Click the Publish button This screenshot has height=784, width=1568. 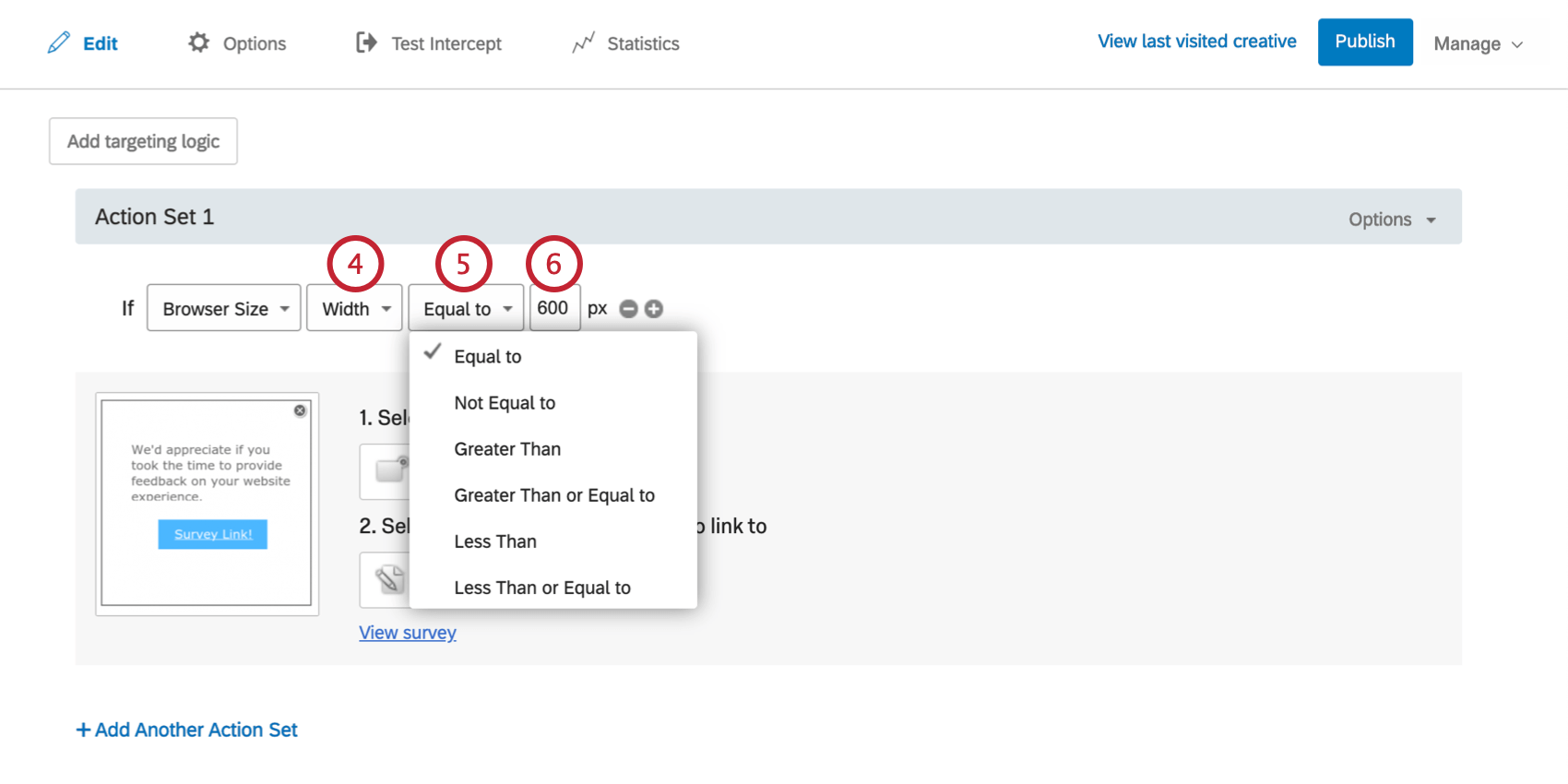1365,42
